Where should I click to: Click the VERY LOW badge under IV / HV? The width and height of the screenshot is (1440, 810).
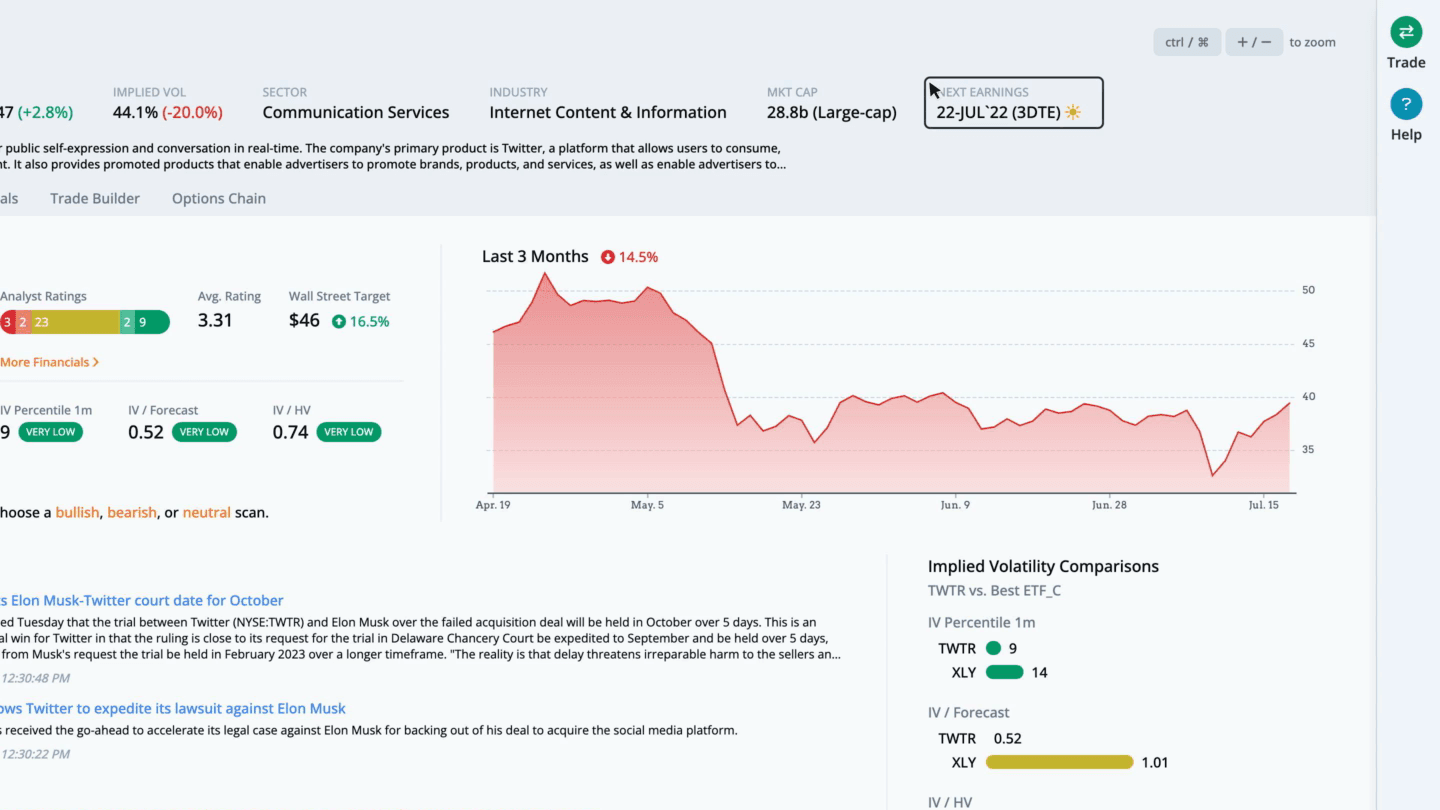pos(349,432)
